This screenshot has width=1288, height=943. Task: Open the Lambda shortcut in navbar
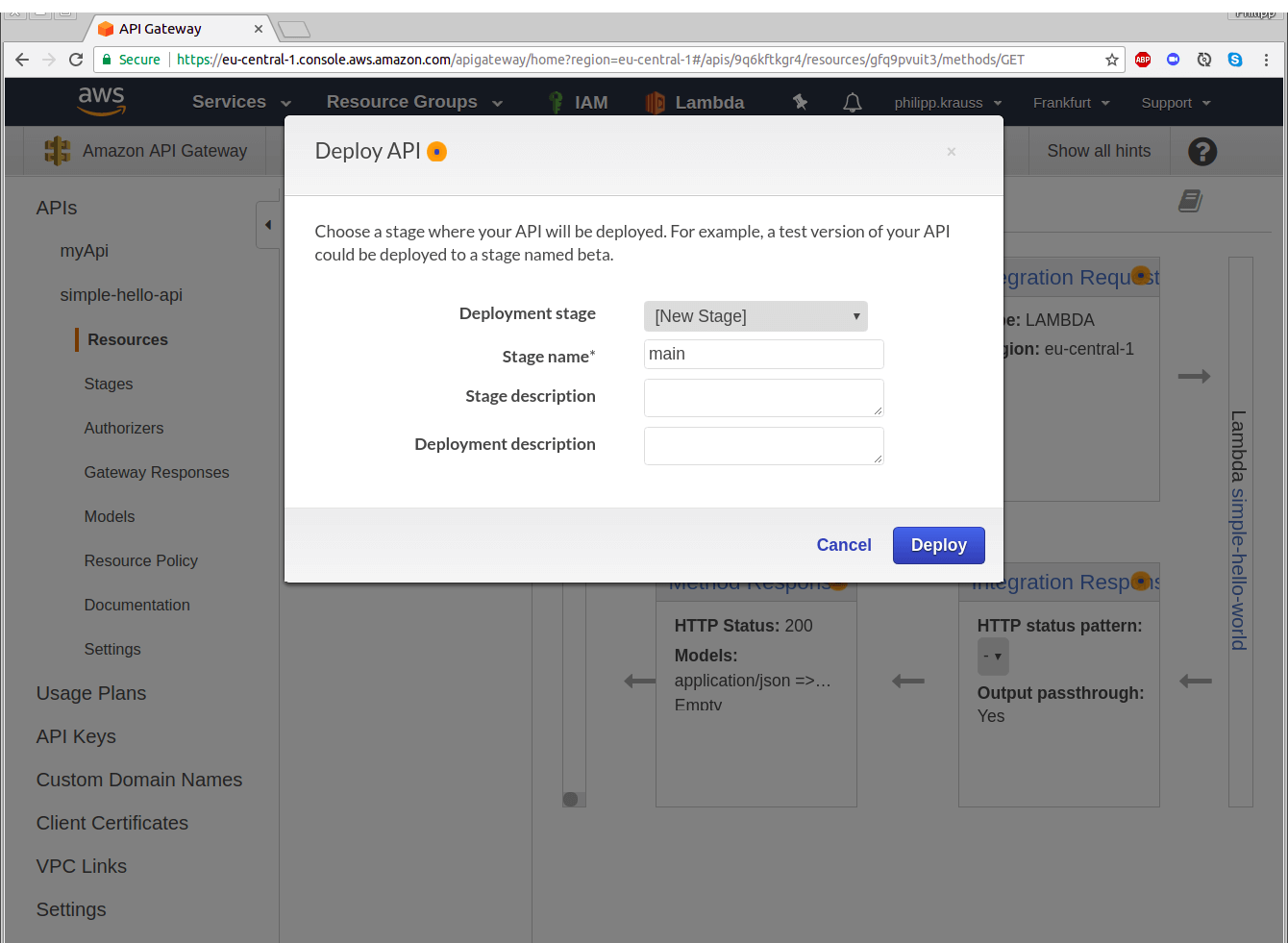coord(695,103)
